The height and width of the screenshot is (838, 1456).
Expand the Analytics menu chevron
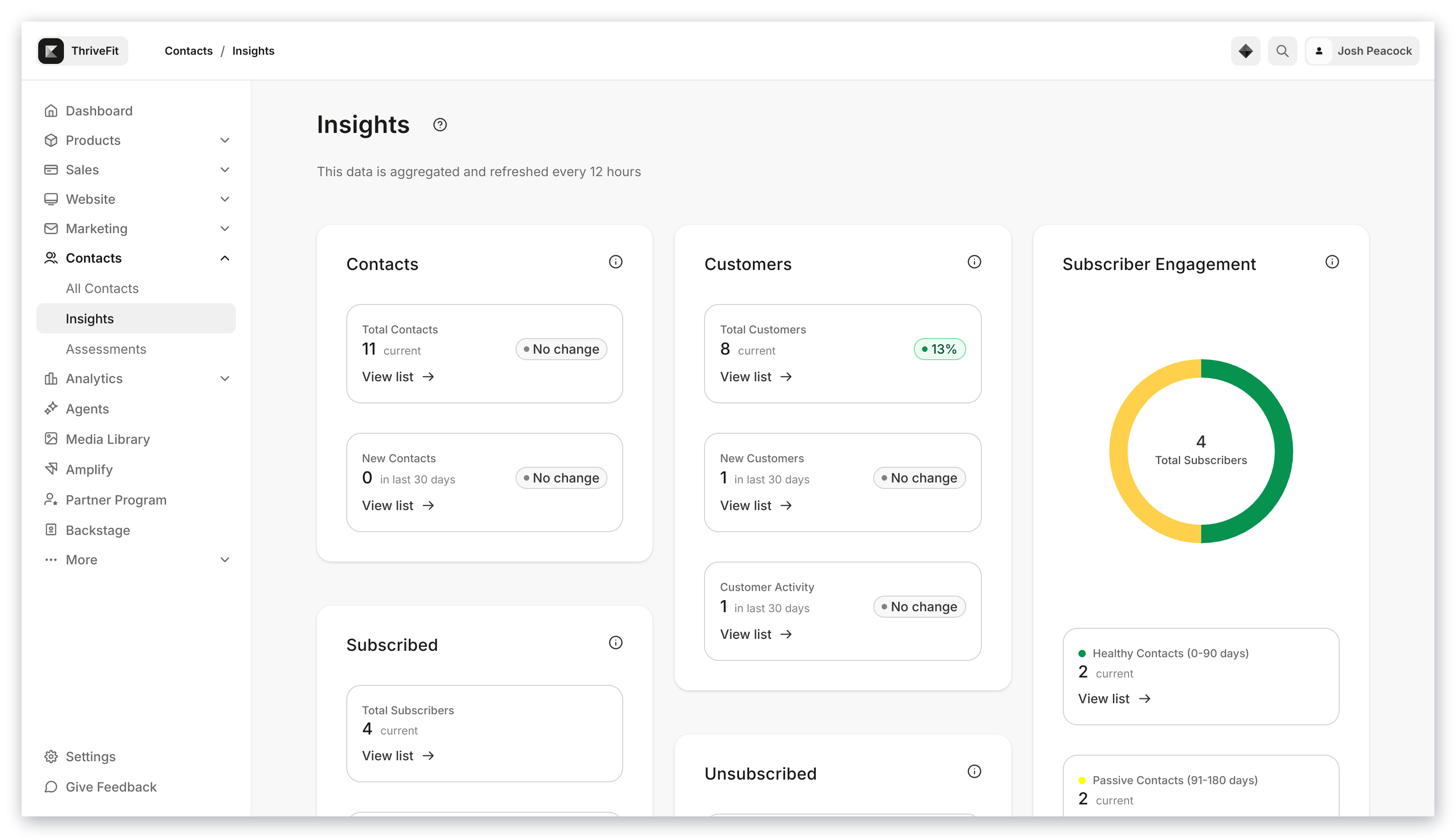tap(225, 378)
